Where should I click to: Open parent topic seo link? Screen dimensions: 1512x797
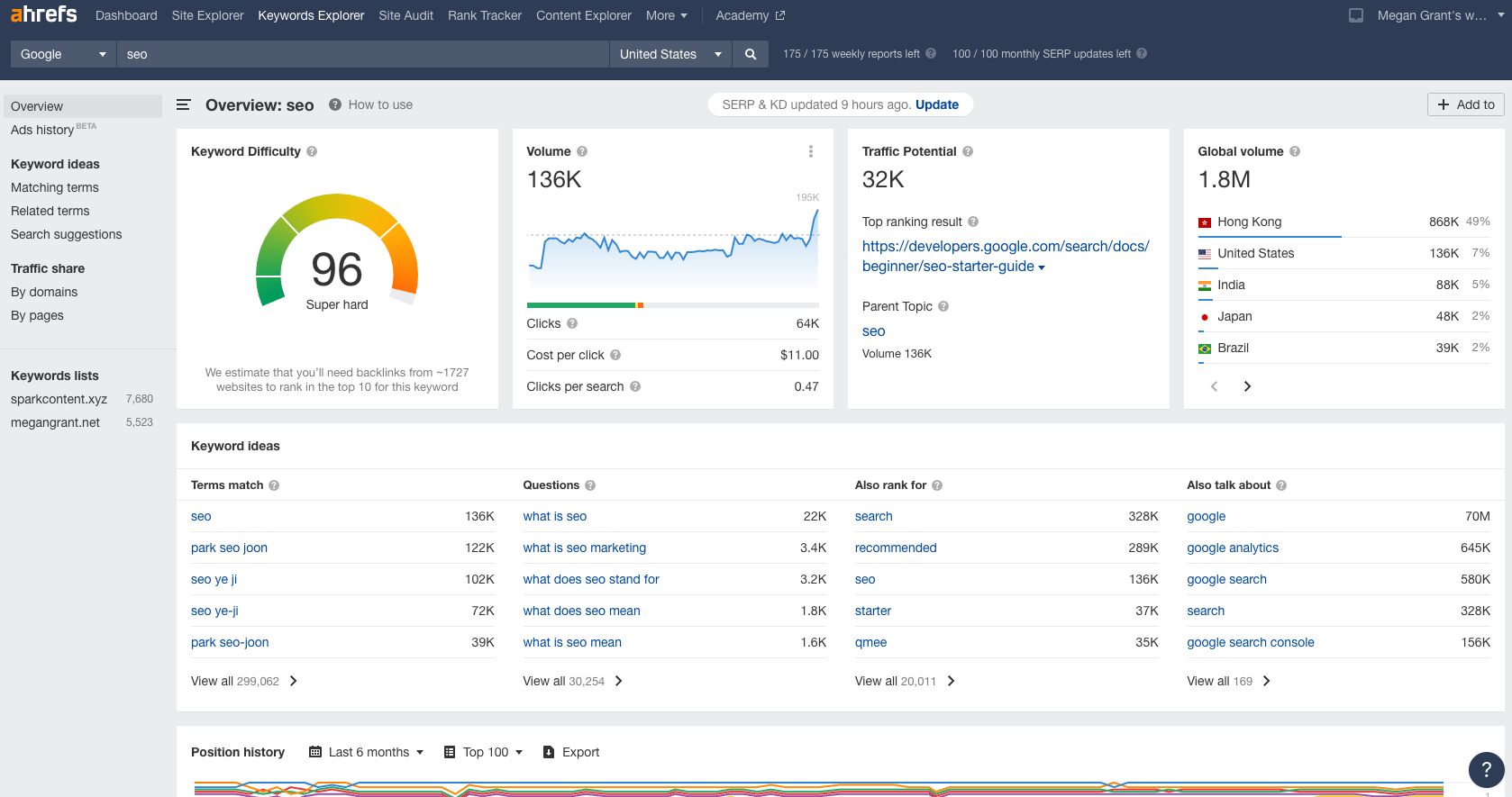click(873, 331)
